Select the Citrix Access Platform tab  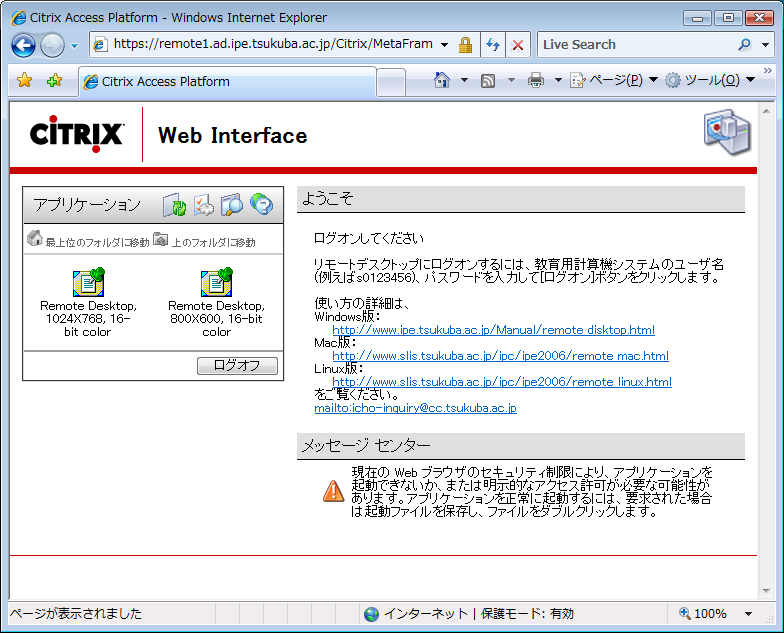coord(228,82)
